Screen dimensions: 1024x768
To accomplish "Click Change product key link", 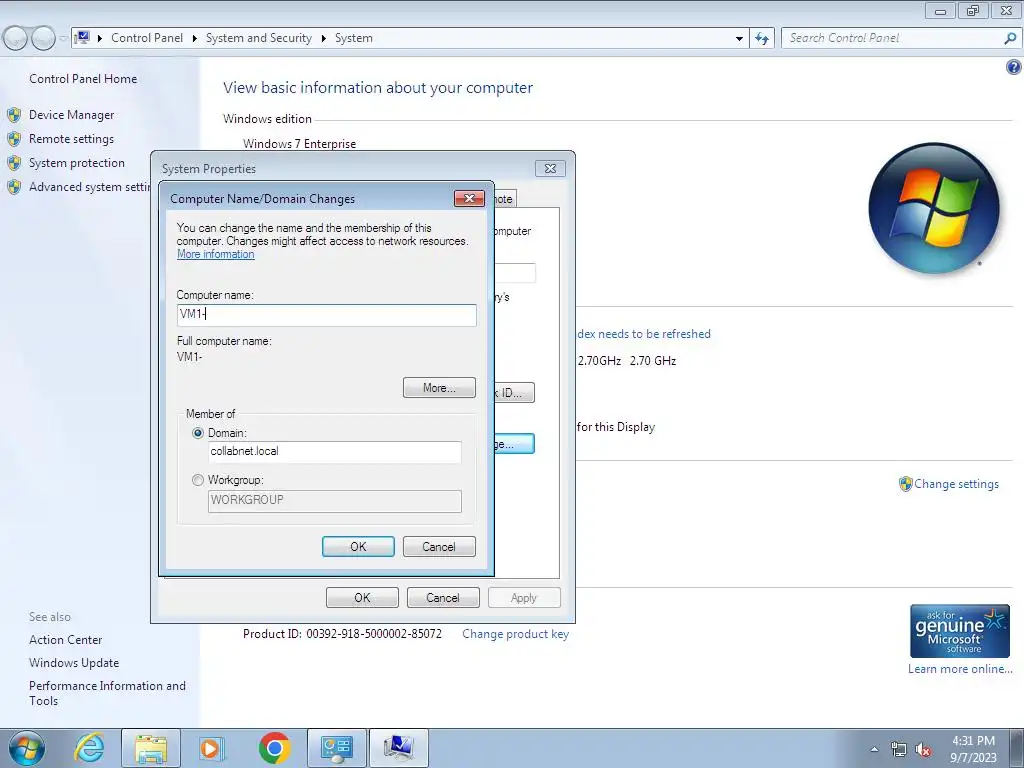I will click(x=515, y=634).
